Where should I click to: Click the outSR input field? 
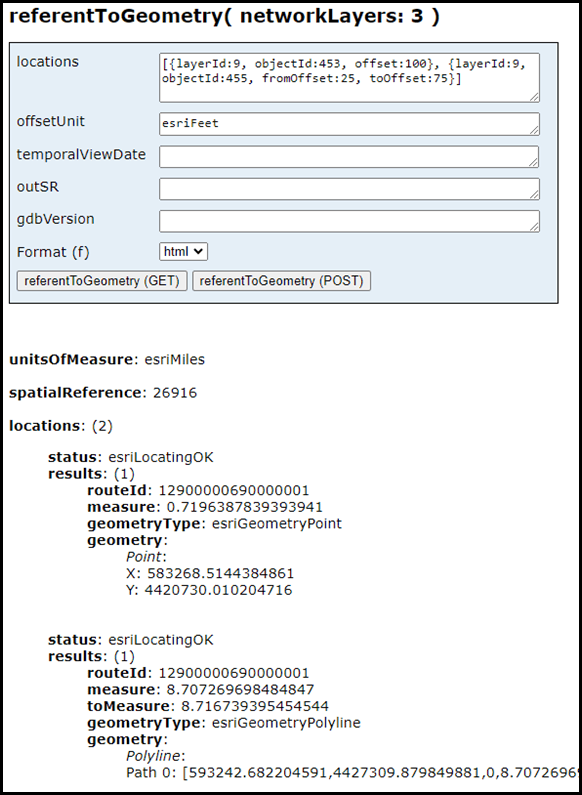pyautogui.click(x=349, y=189)
